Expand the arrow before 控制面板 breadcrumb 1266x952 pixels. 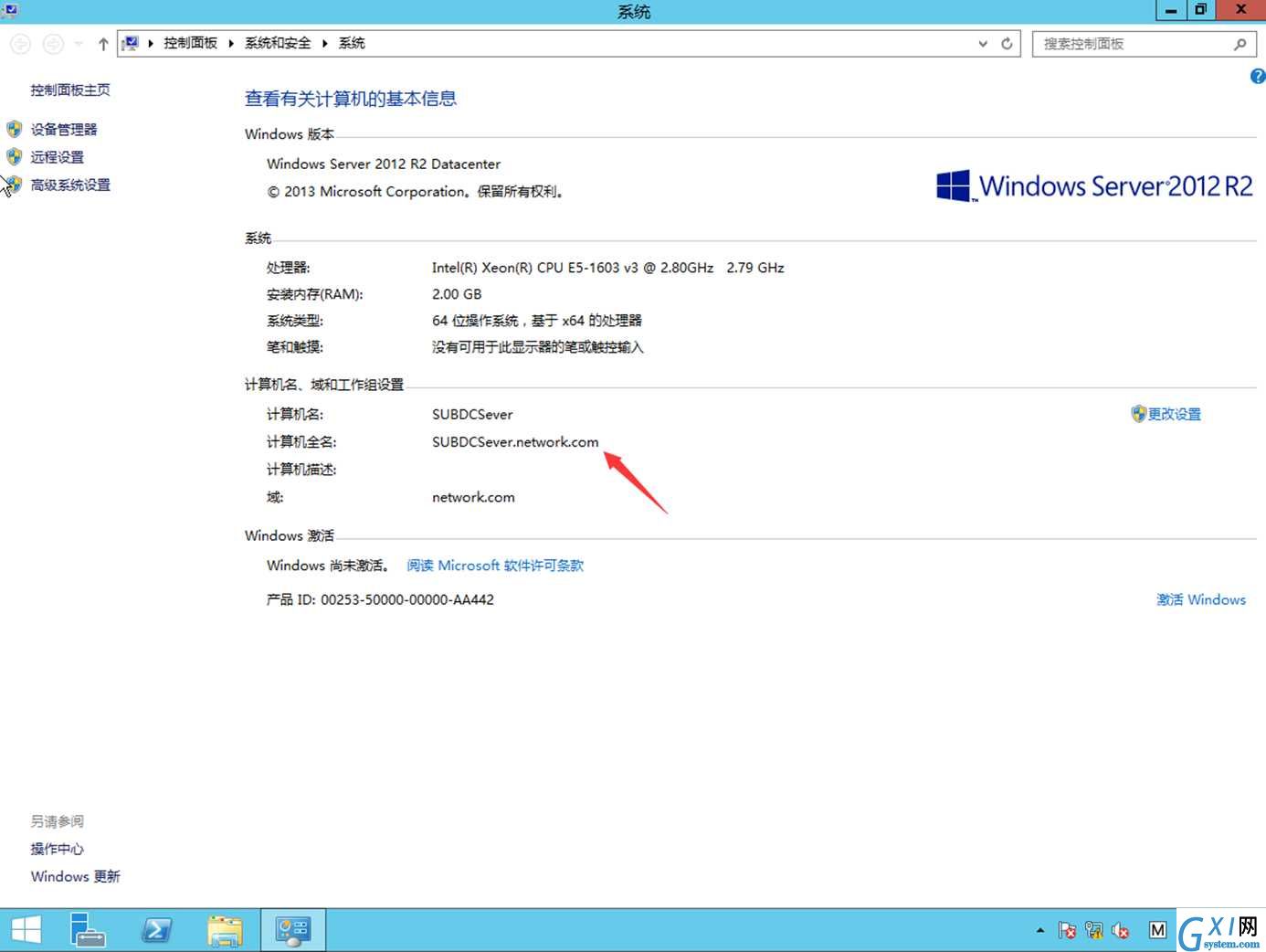tap(151, 43)
